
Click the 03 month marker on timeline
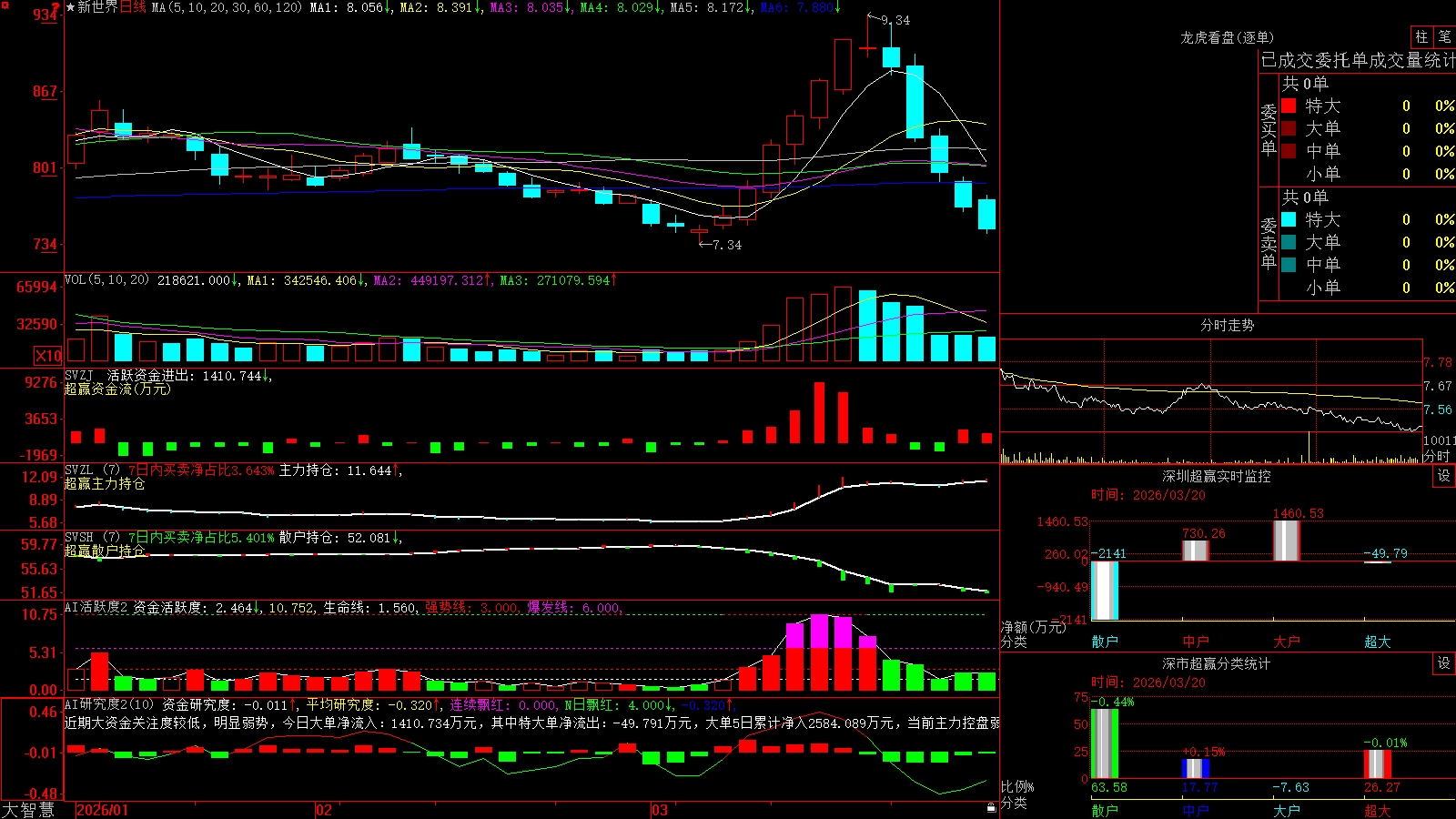pyautogui.click(x=660, y=810)
